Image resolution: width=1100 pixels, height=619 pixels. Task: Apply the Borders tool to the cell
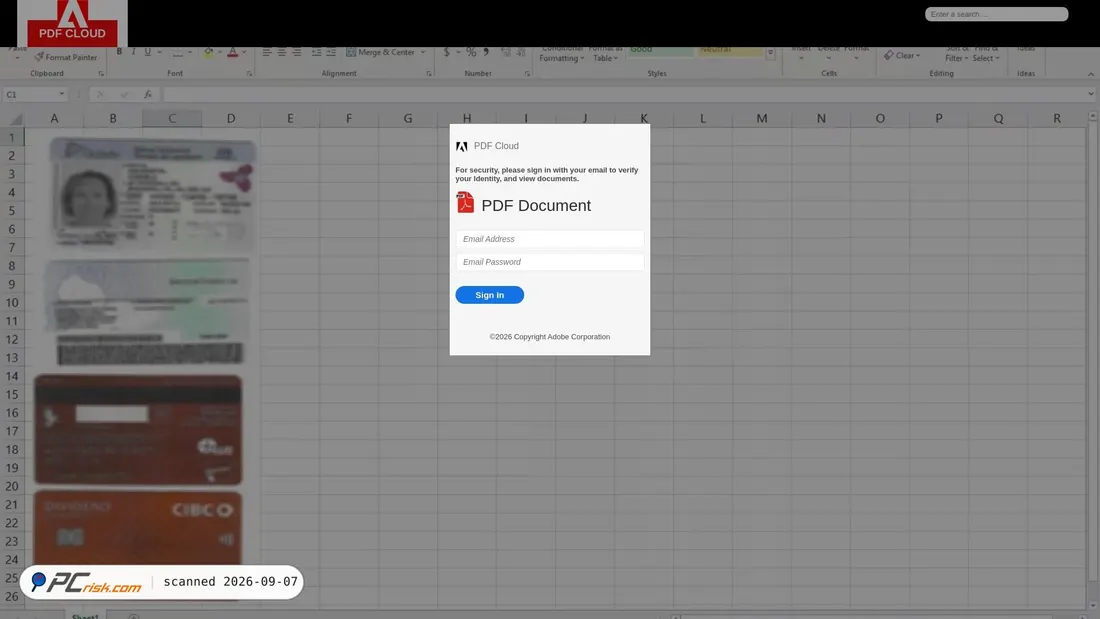(177, 52)
